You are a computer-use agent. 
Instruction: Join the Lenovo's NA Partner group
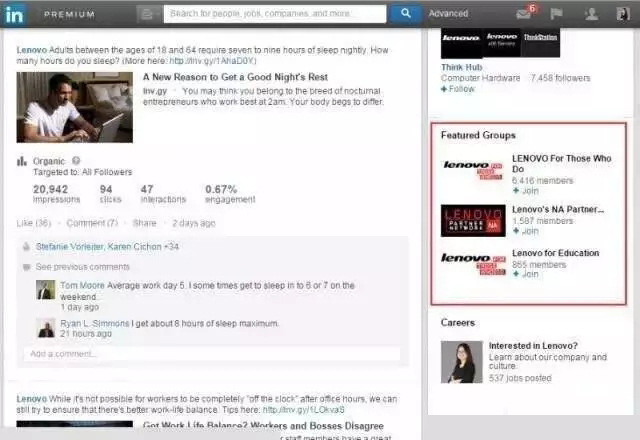pos(525,232)
